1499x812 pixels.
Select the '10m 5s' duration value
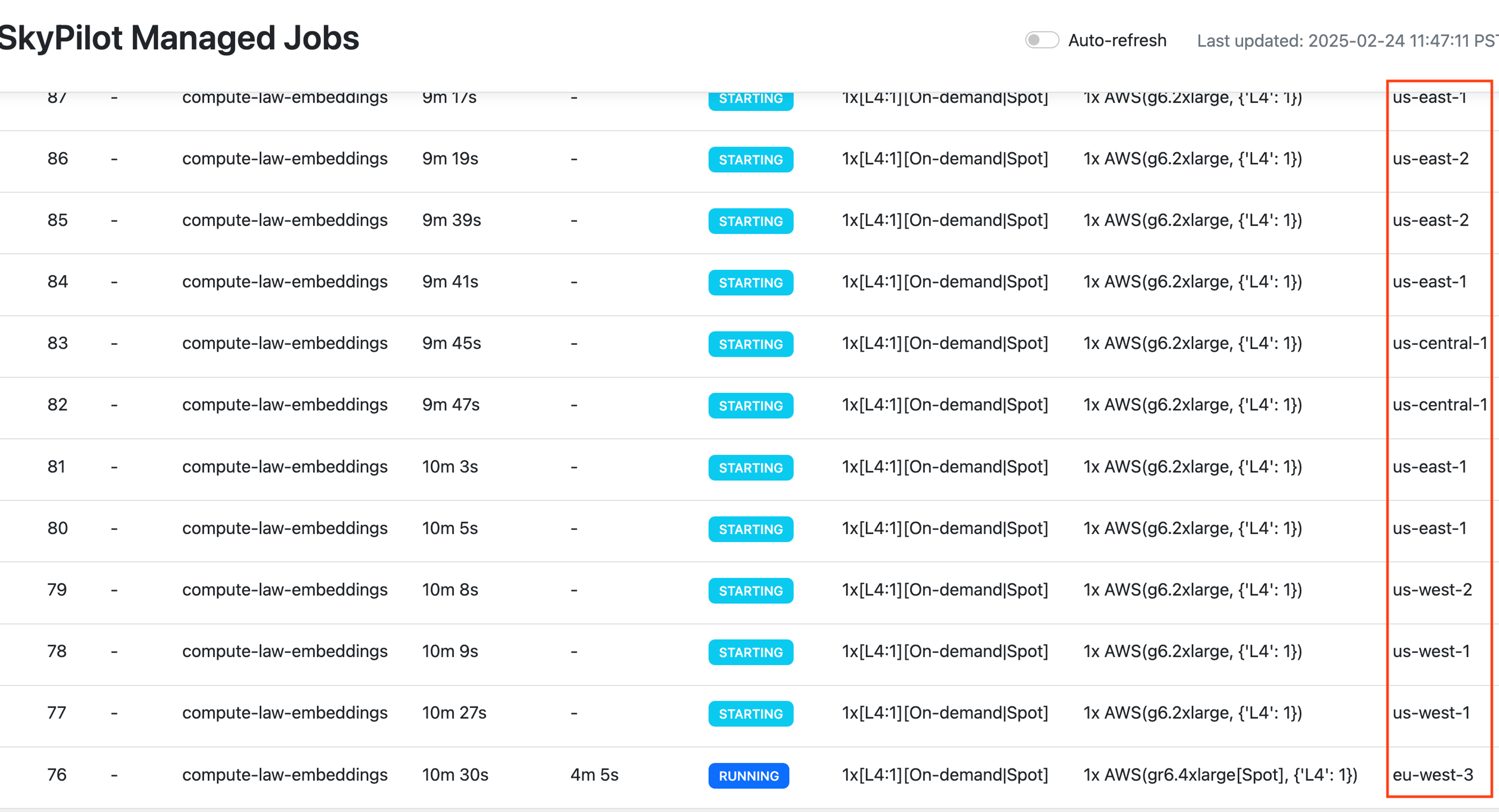pyautogui.click(x=450, y=529)
